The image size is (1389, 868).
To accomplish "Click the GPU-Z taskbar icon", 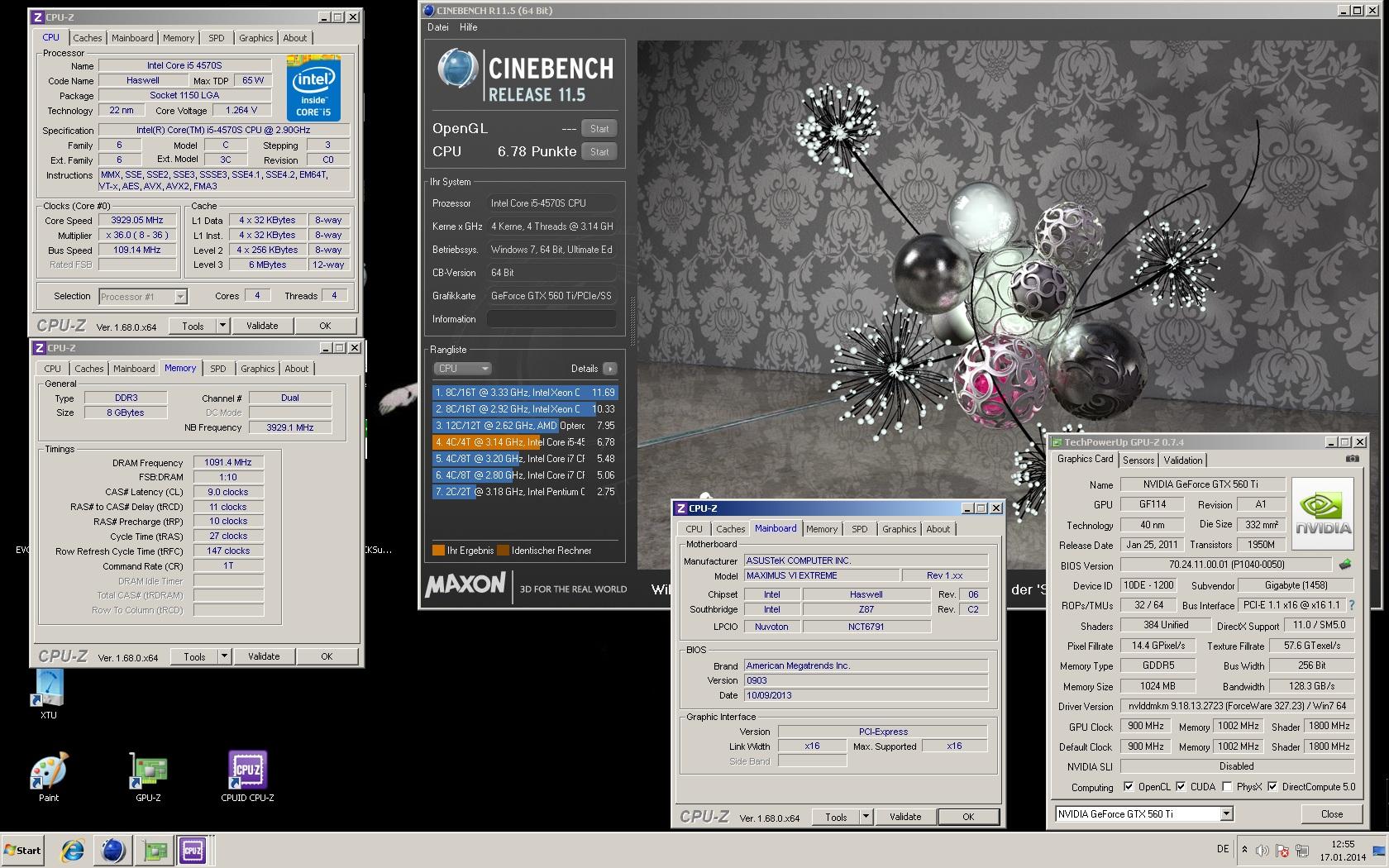I will [x=155, y=850].
